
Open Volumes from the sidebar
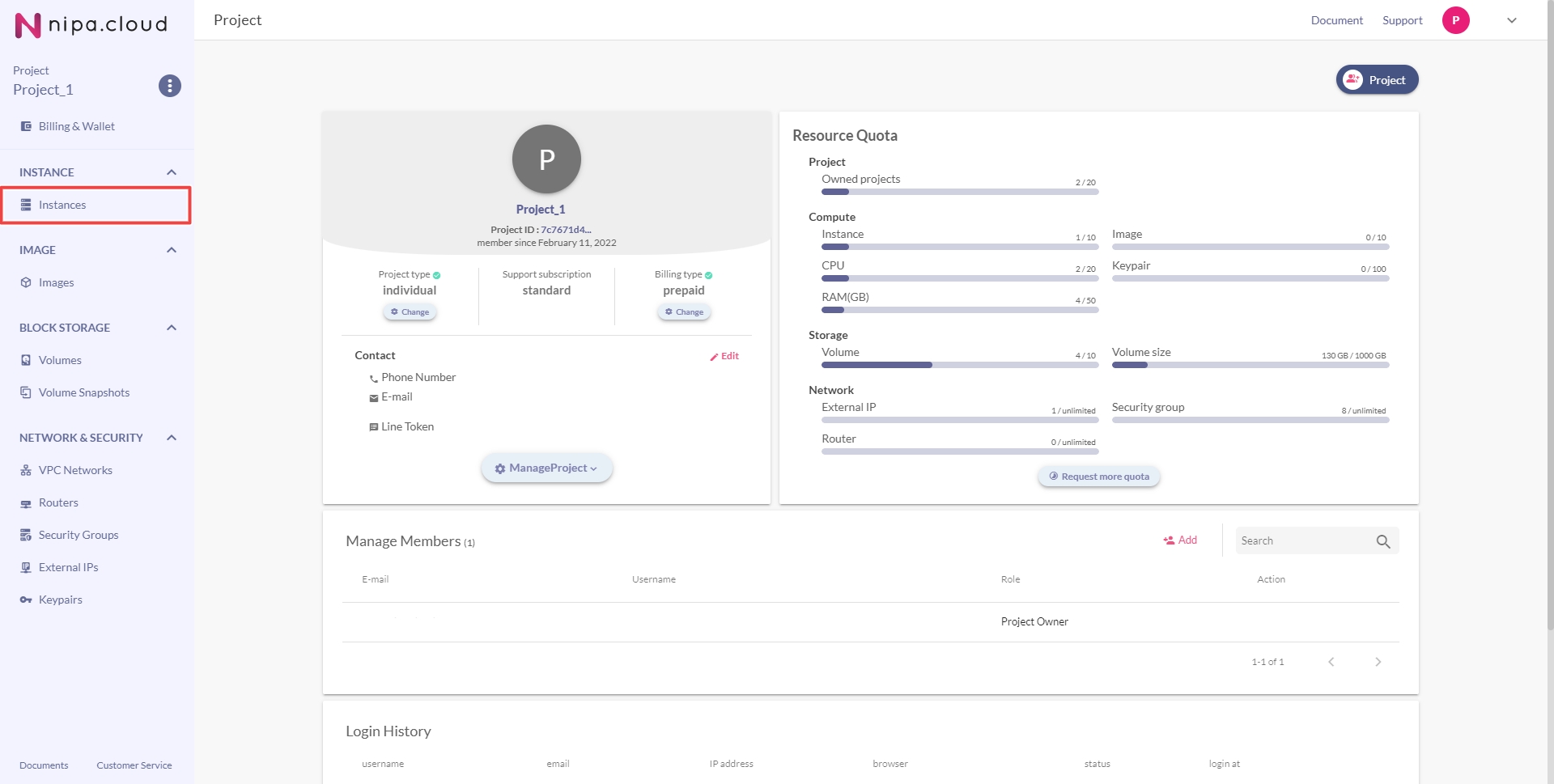60,360
